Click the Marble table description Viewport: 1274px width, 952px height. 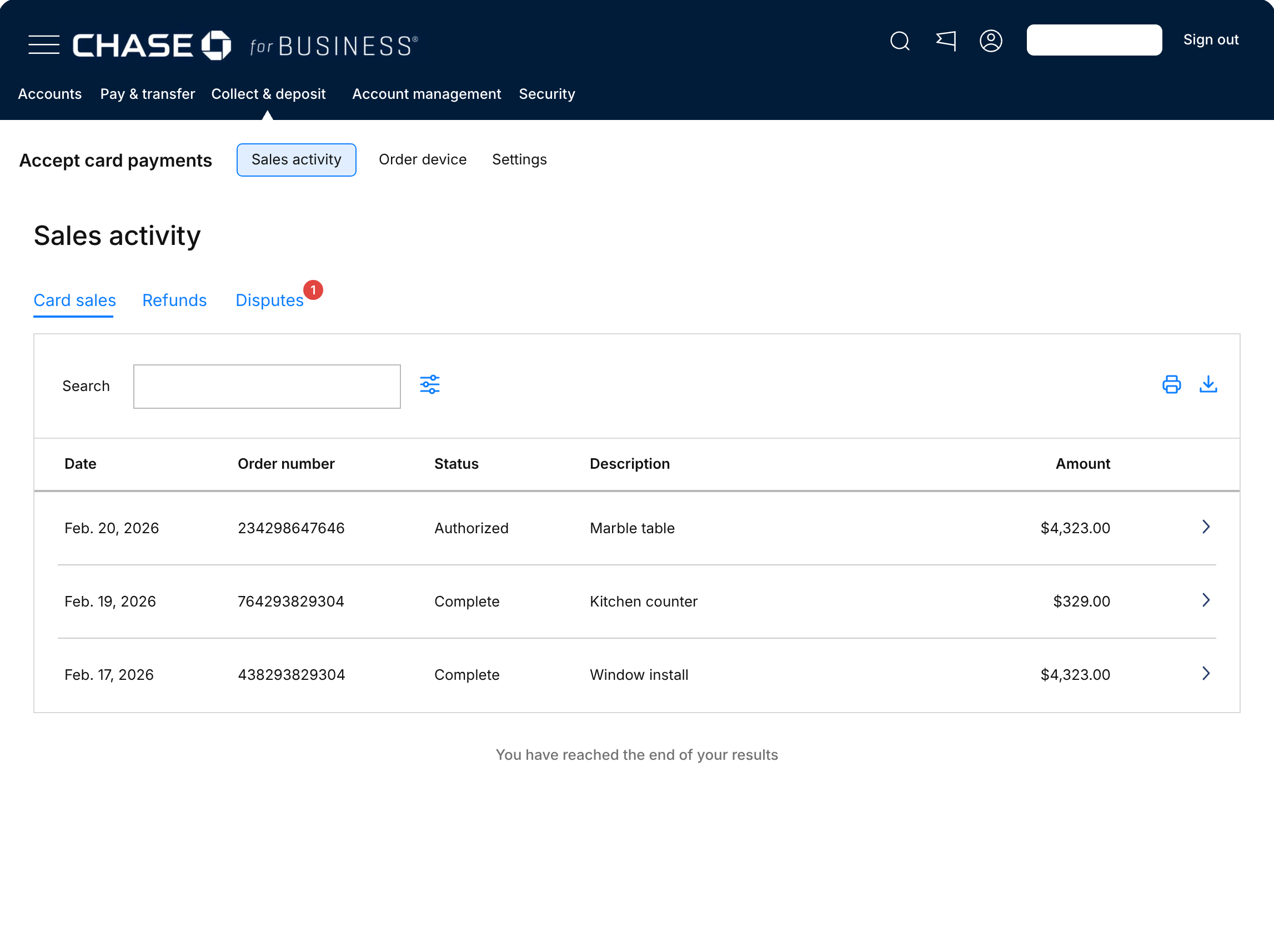pos(633,528)
